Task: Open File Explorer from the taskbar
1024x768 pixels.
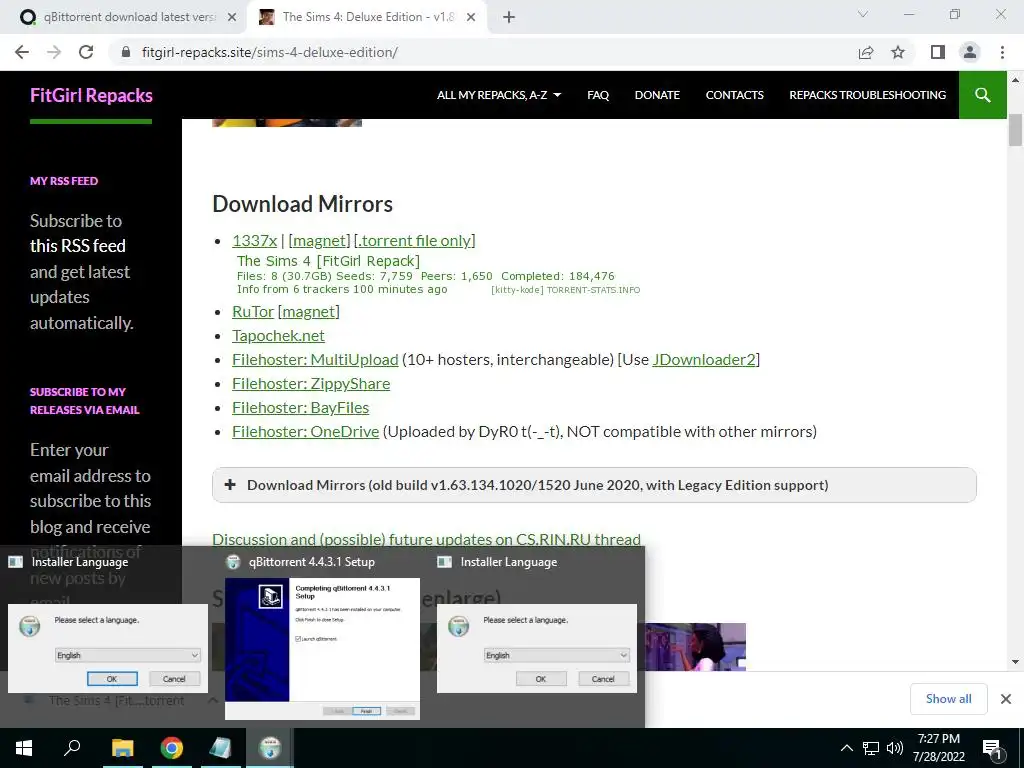Action: 122,748
